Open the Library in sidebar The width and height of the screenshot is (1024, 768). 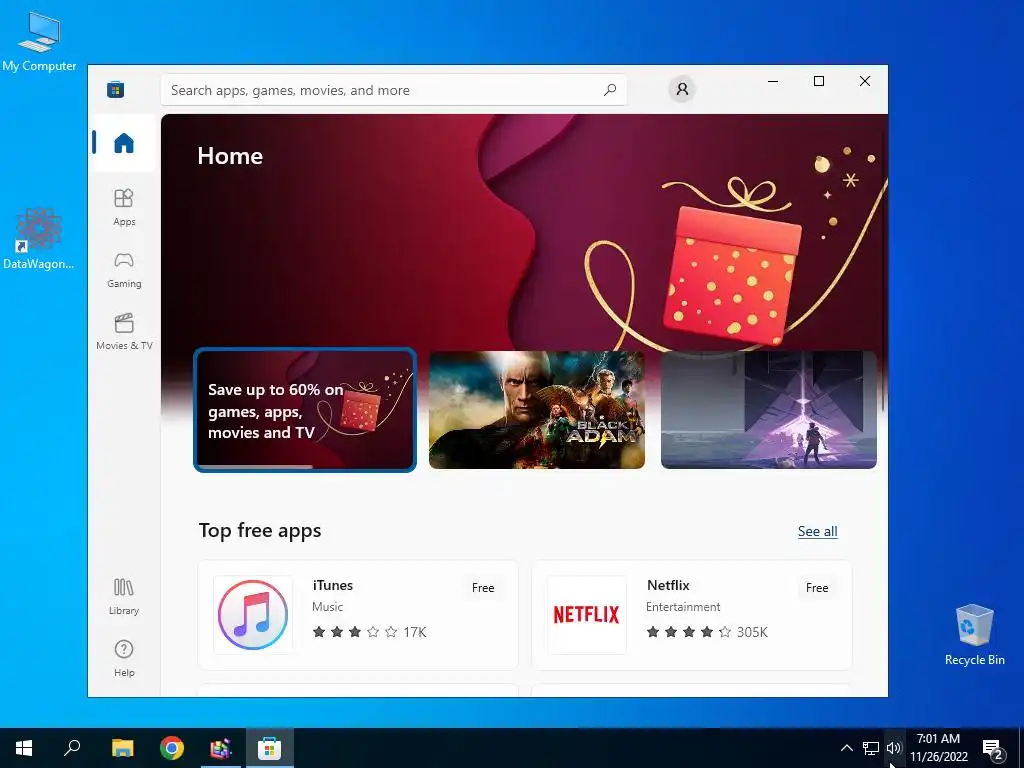(124, 596)
